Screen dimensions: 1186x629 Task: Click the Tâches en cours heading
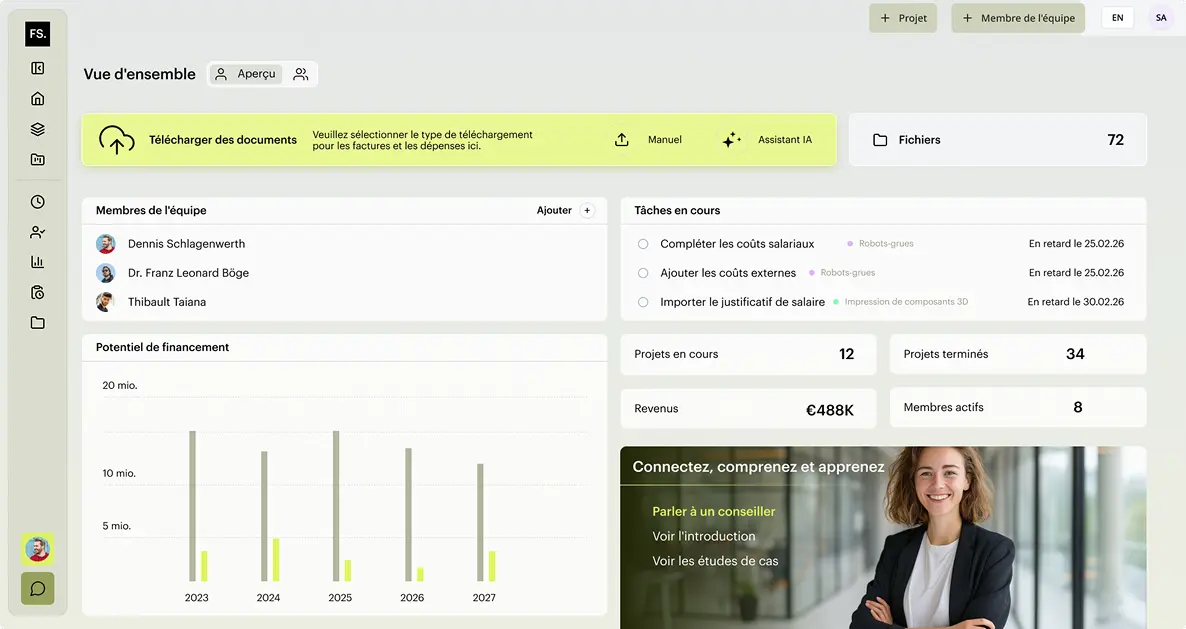point(677,210)
